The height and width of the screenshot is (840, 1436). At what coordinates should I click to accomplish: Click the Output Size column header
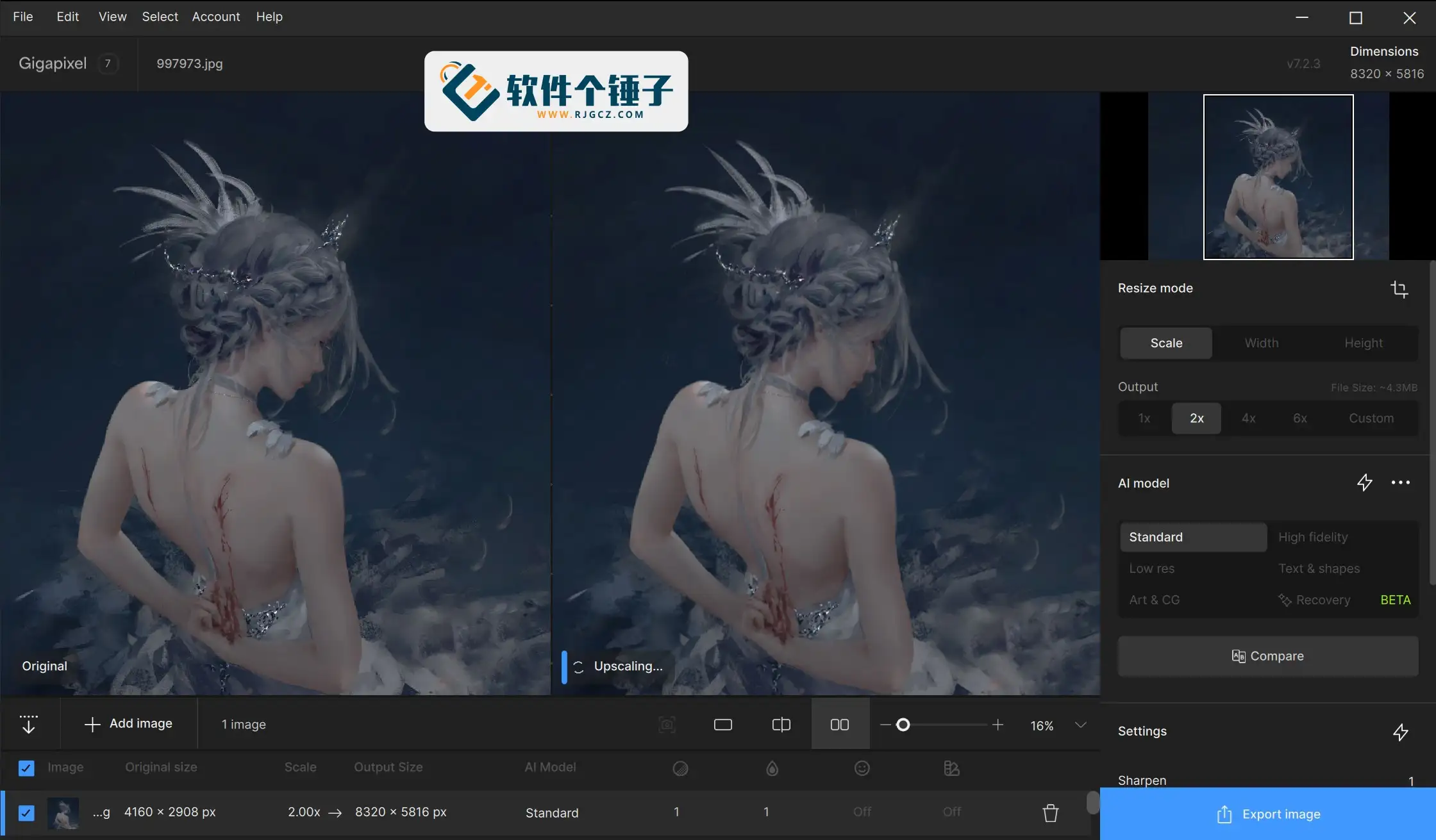tap(388, 768)
